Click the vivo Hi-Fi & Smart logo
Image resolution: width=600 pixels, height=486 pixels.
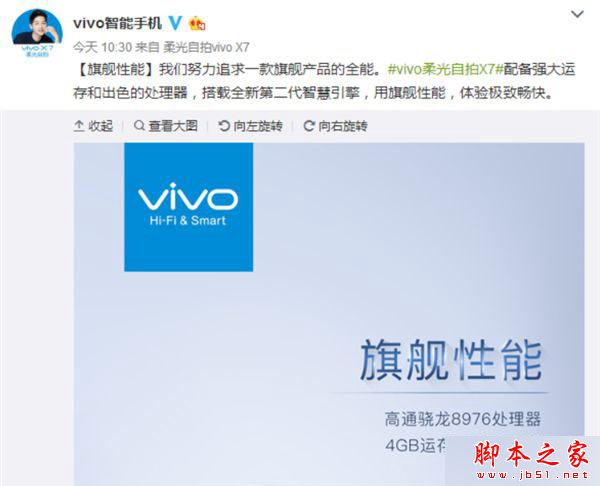click(189, 207)
